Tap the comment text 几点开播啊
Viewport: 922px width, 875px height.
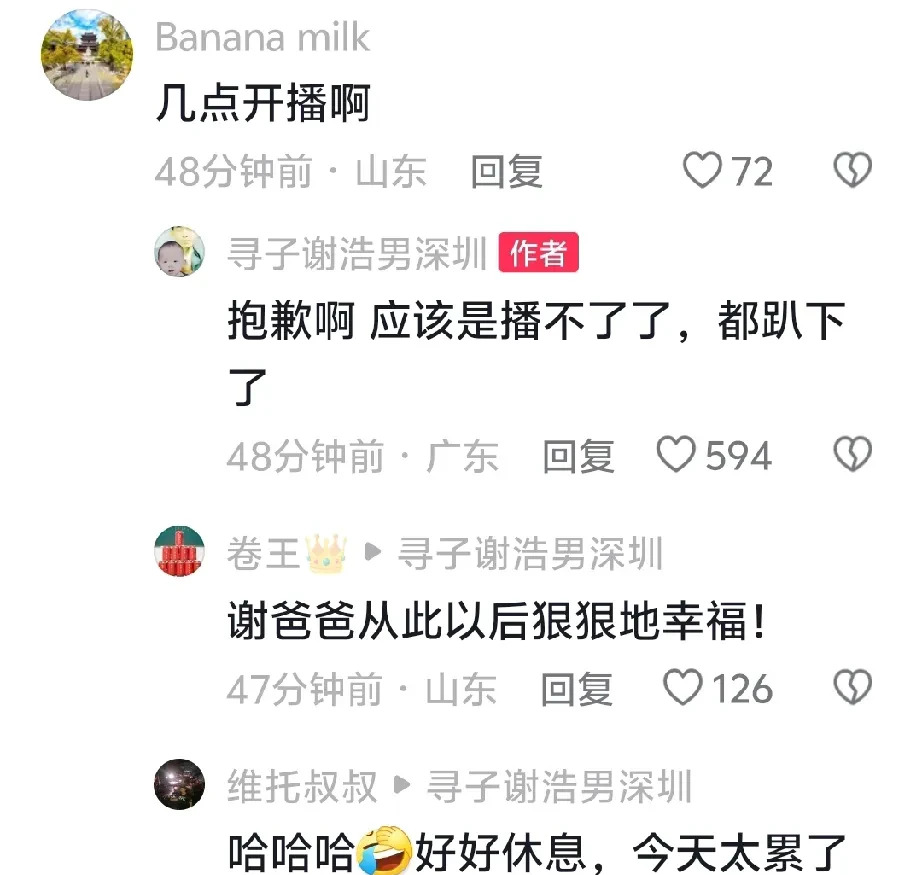263,103
